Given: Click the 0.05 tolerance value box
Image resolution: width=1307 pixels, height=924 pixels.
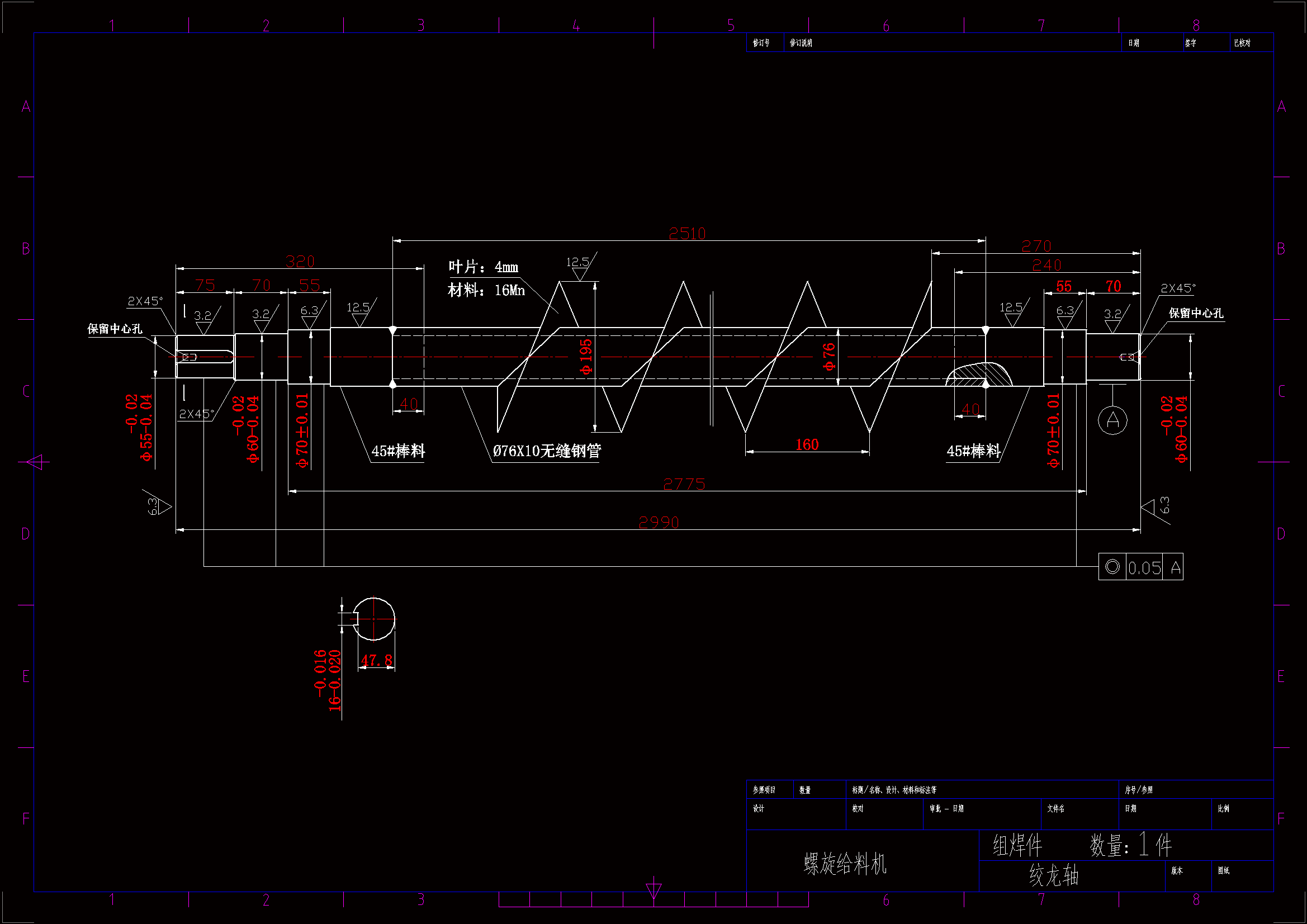Looking at the screenshot, I should pyautogui.click(x=1144, y=567).
